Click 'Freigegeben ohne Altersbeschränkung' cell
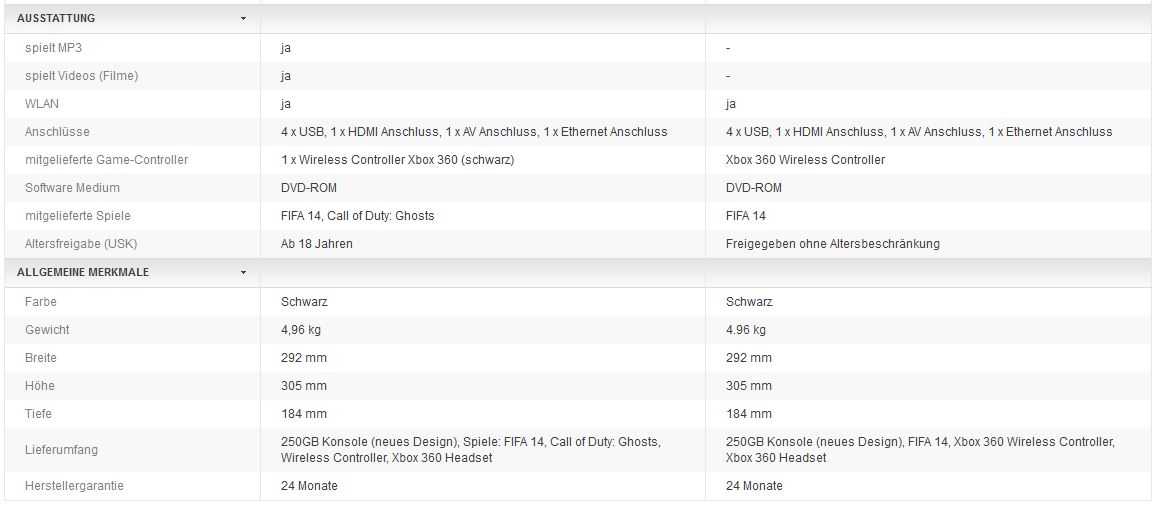 point(833,244)
